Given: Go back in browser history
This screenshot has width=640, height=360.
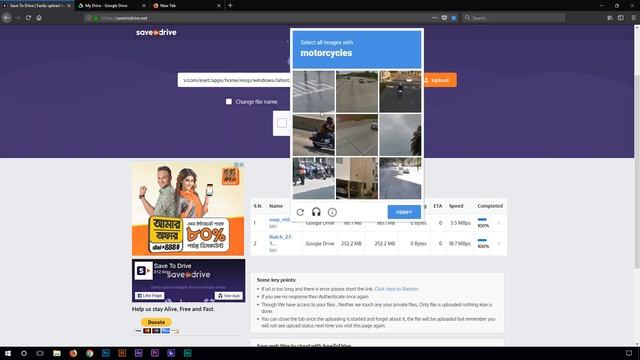Looking at the screenshot, I should [7, 18].
